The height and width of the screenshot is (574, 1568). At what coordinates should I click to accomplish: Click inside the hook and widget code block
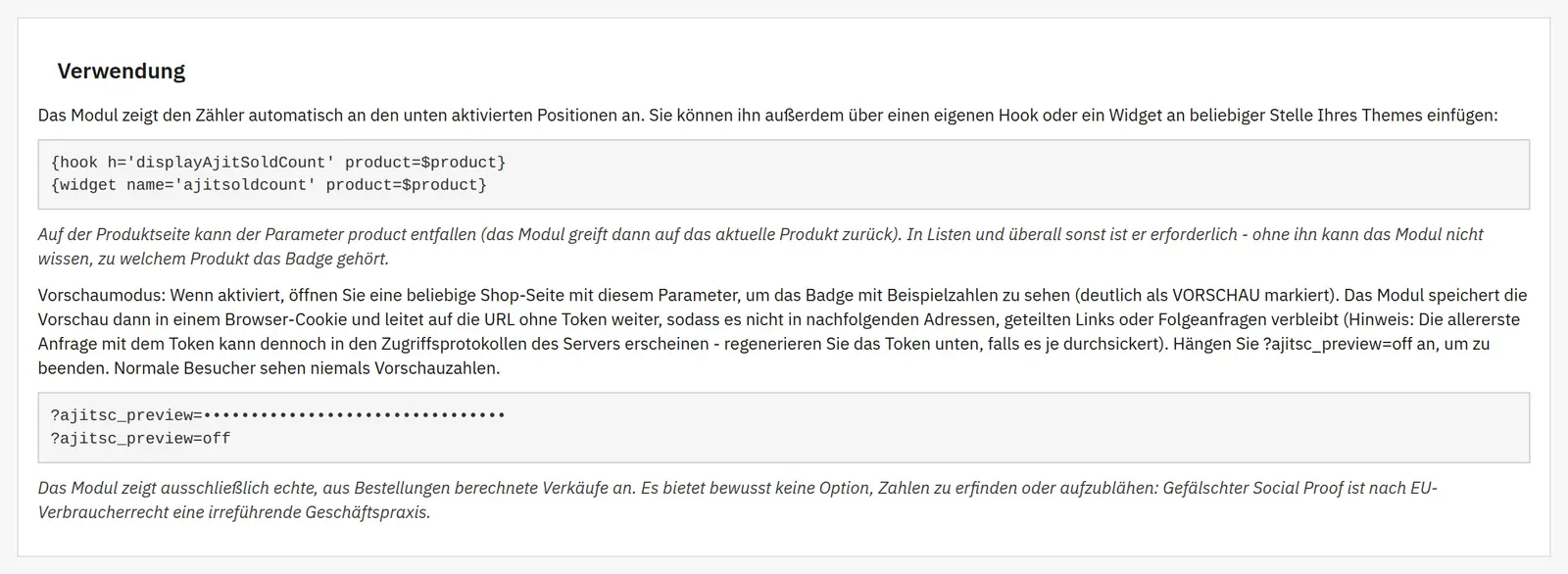[x=784, y=174]
